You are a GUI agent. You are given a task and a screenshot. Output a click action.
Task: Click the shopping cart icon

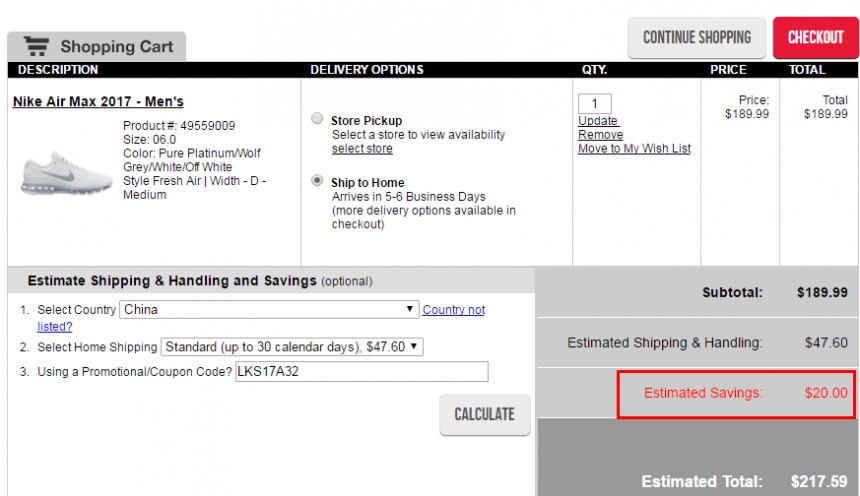[36, 46]
